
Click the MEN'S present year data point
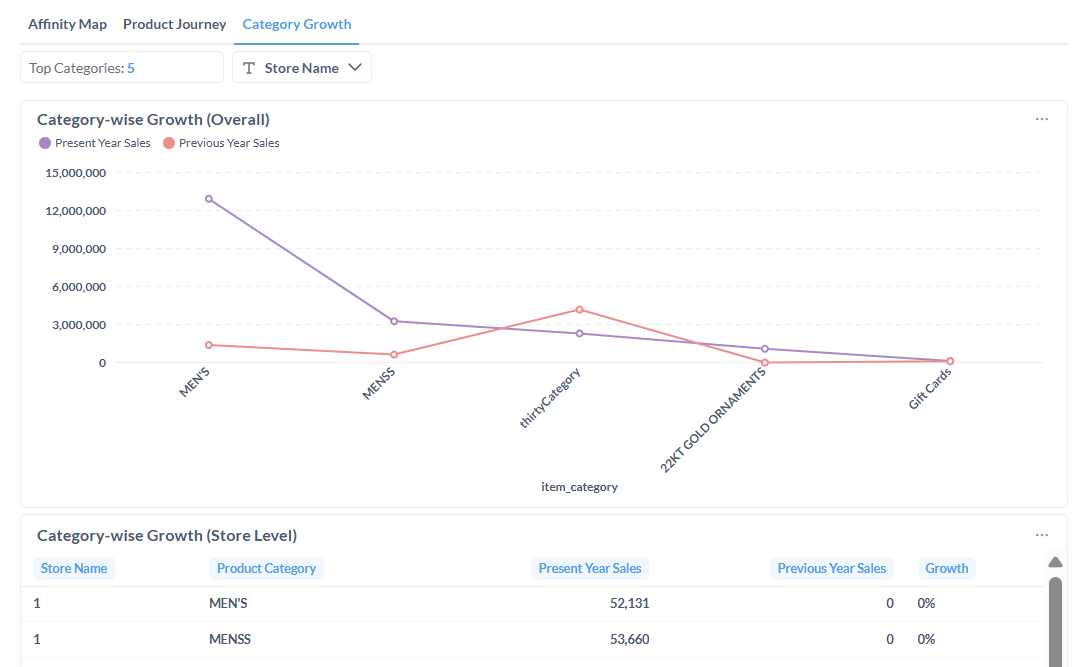pyautogui.click(x=208, y=199)
